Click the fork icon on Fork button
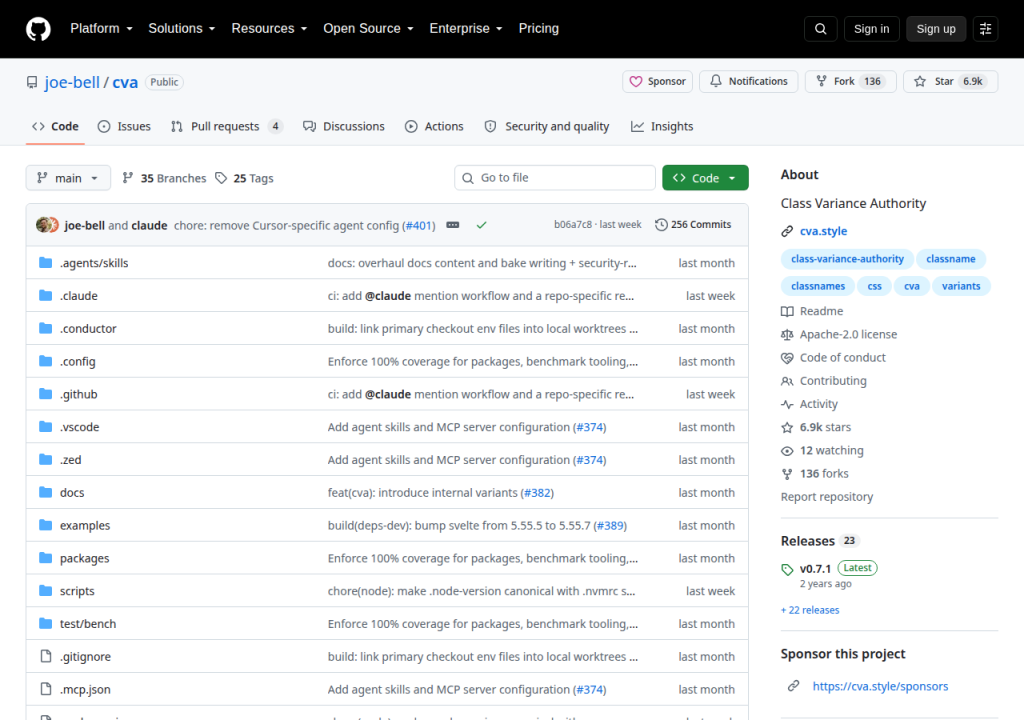 [822, 81]
